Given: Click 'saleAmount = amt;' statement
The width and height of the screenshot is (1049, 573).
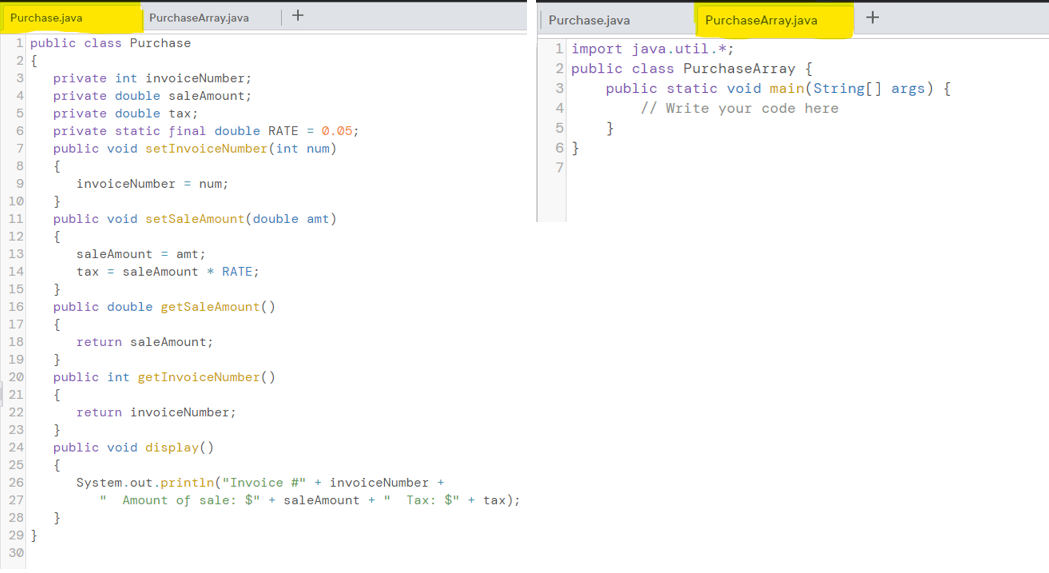Looking at the screenshot, I should click(140, 254).
